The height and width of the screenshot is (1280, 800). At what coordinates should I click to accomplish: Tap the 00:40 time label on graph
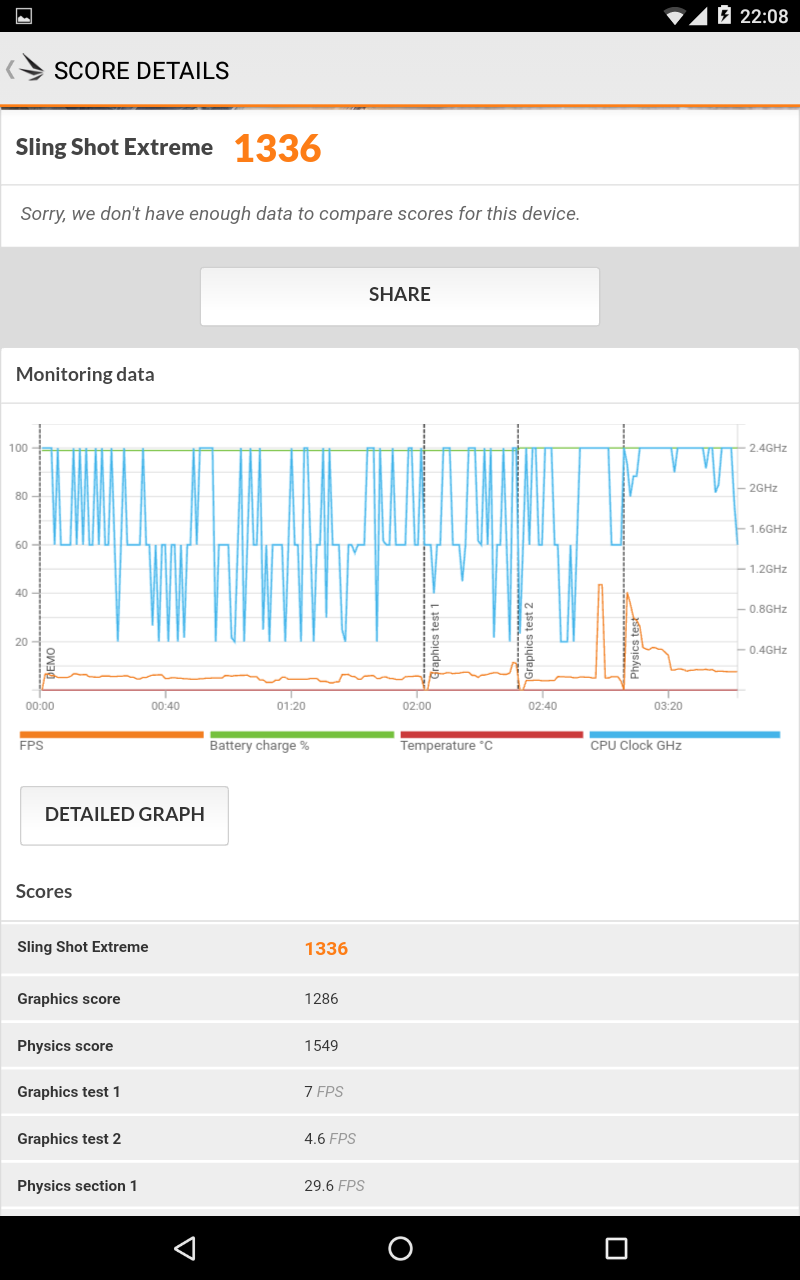click(x=165, y=706)
